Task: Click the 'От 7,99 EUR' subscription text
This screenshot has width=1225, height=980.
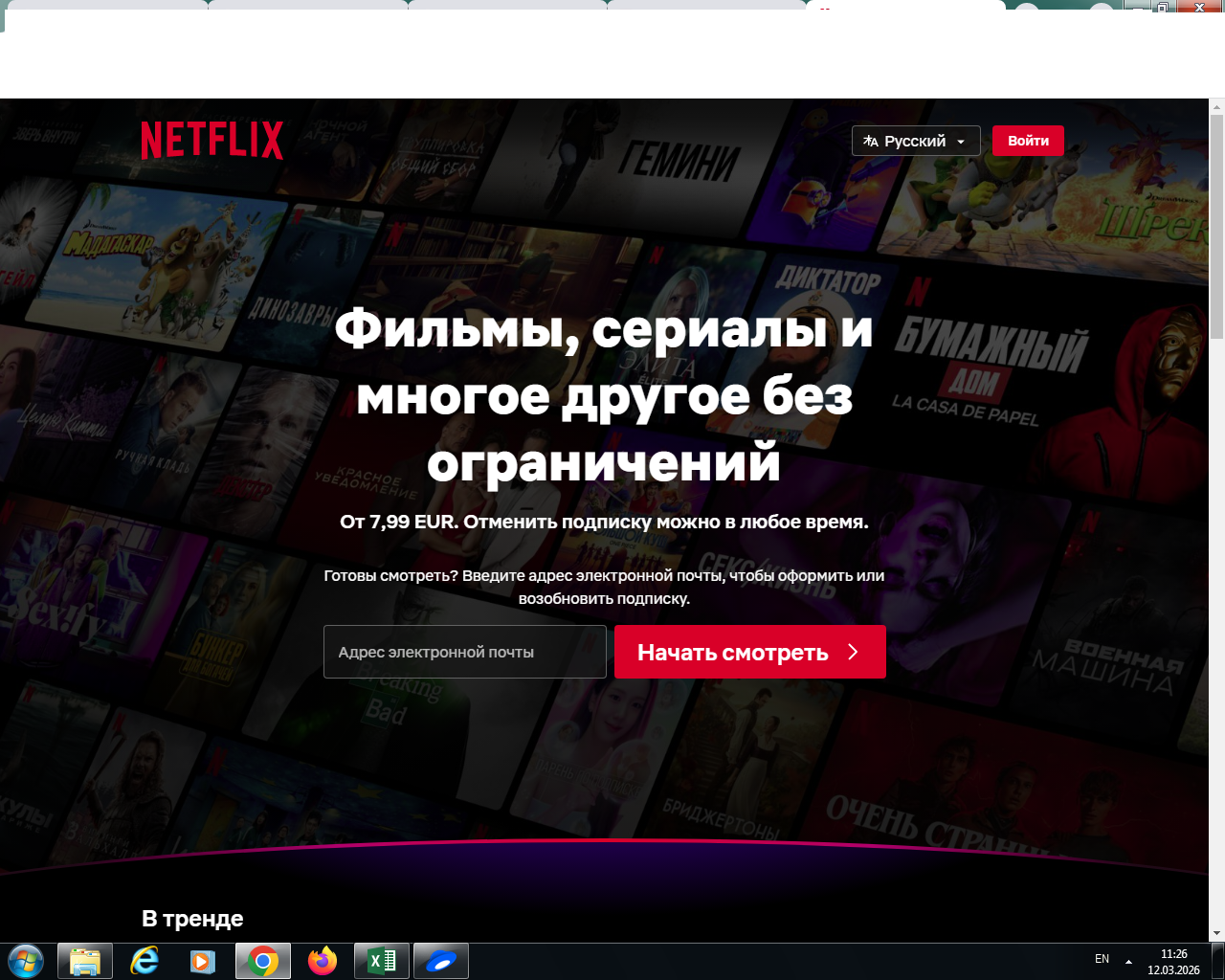Action: tap(604, 523)
